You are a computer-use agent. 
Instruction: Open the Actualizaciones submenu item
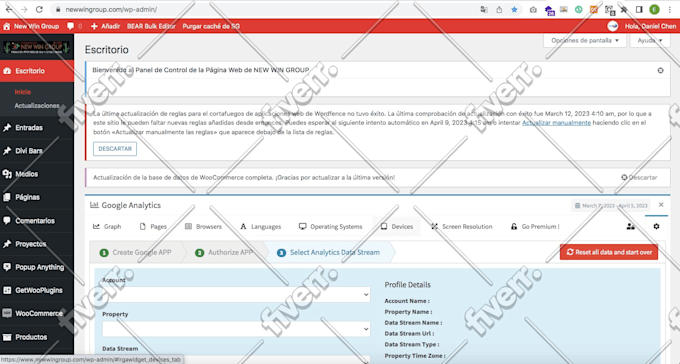click(x=37, y=105)
